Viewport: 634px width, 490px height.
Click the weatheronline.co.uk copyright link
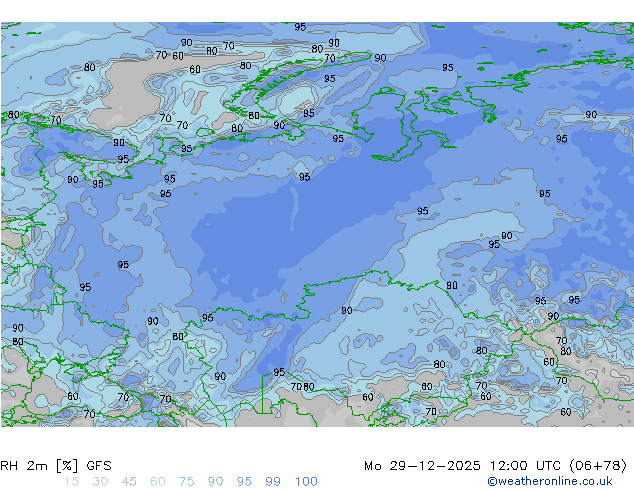[550, 481]
